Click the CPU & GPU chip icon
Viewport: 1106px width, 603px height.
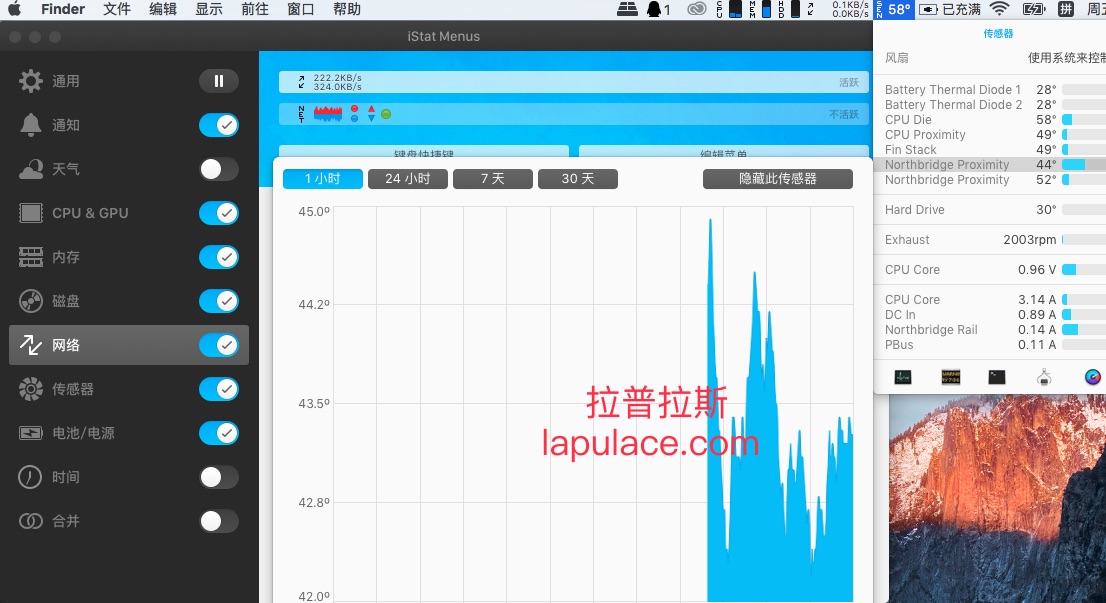tap(30, 213)
